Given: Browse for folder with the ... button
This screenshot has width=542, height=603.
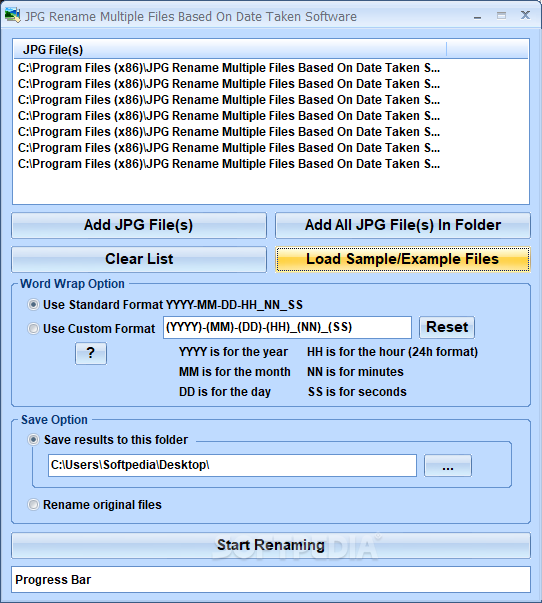Looking at the screenshot, I should click(448, 466).
